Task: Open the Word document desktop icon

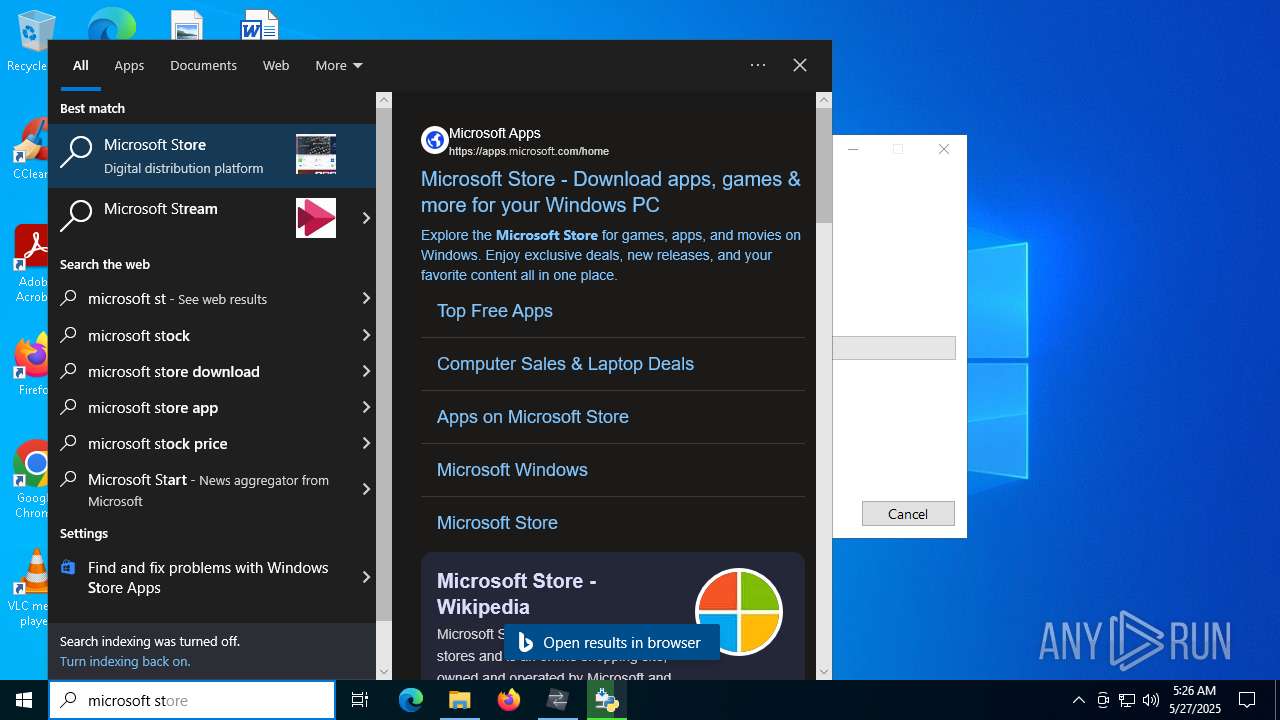Action: click(260, 25)
